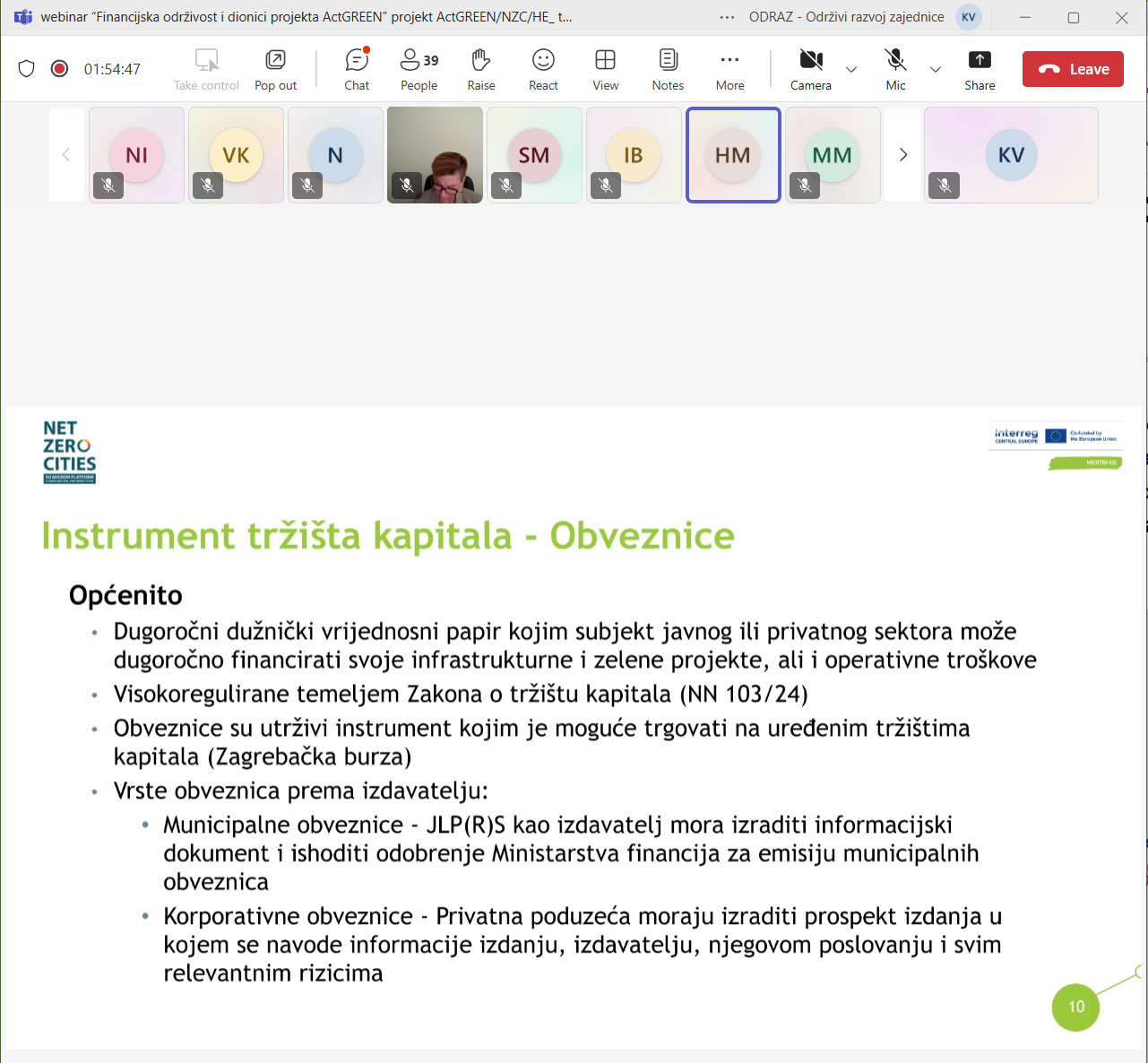Expand microphone options dropdown arrow
The image size is (1148, 1063).
pyautogui.click(x=936, y=69)
